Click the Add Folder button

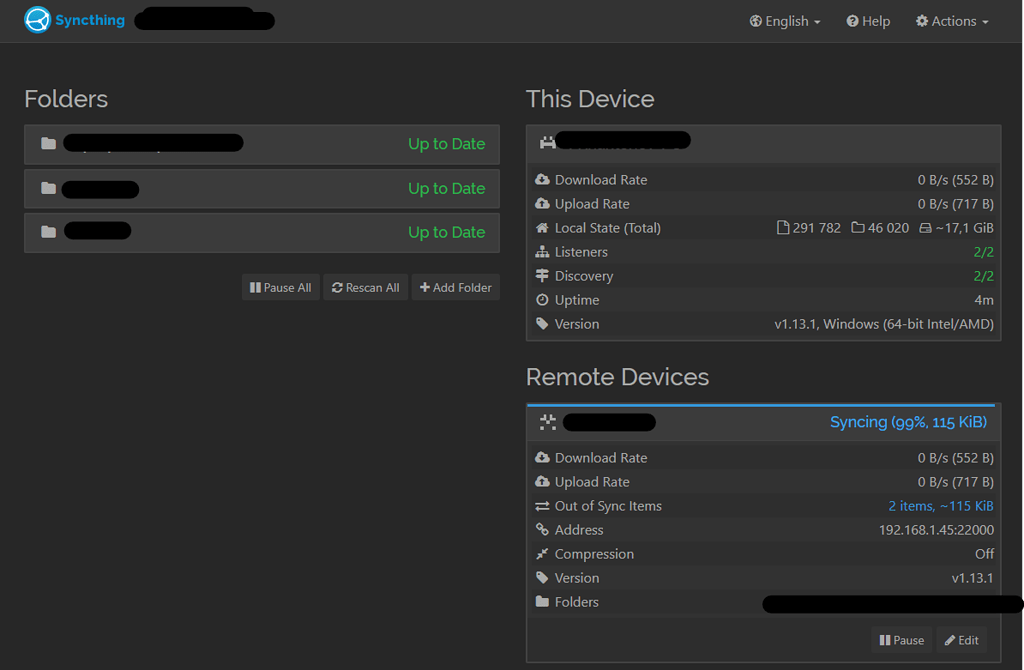pos(455,287)
